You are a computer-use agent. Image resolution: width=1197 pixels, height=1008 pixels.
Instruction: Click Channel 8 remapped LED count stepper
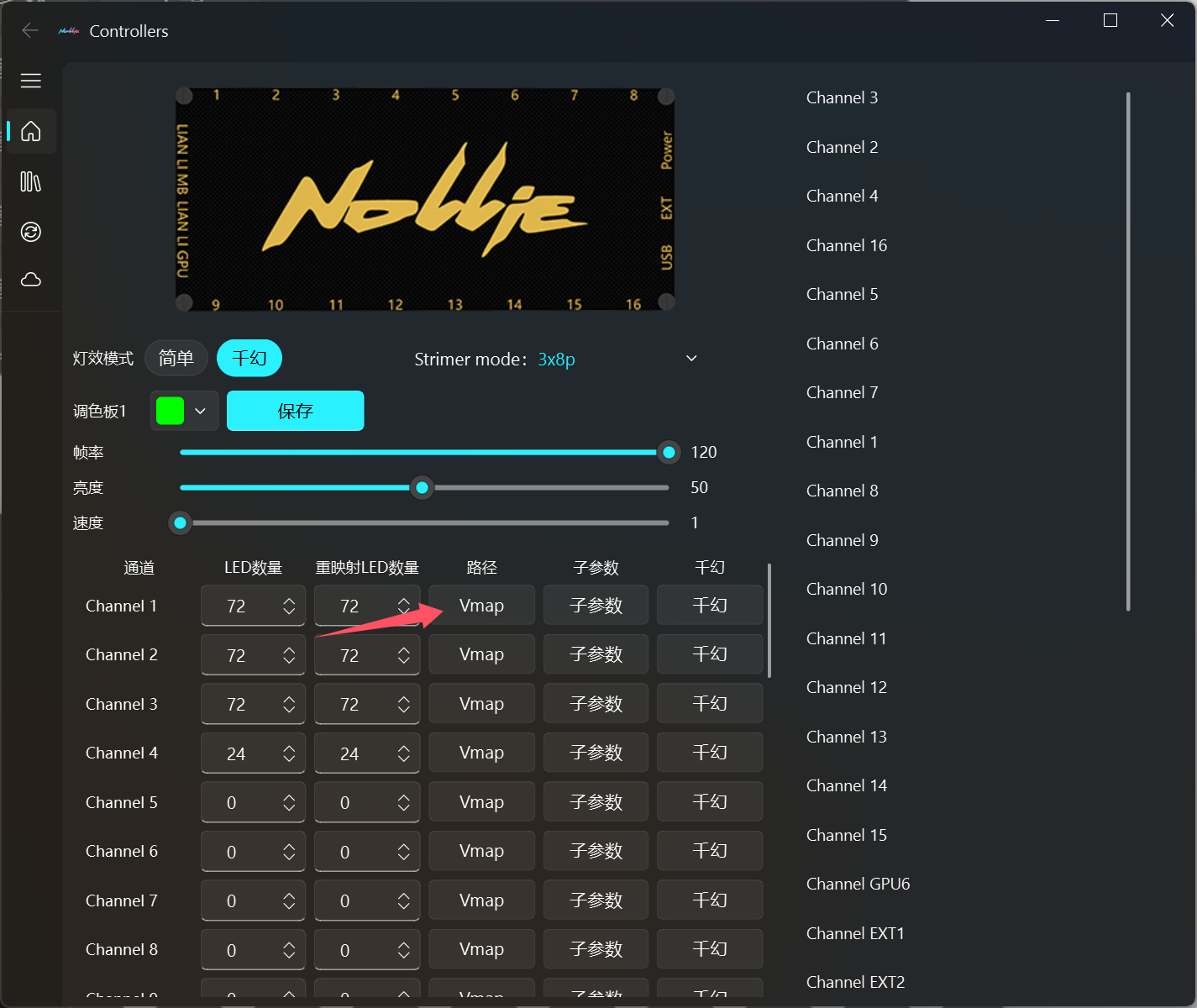pyautogui.click(x=403, y=950)
